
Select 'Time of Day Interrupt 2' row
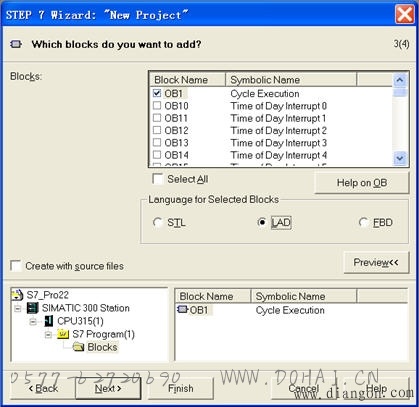[x=278, y=131]
